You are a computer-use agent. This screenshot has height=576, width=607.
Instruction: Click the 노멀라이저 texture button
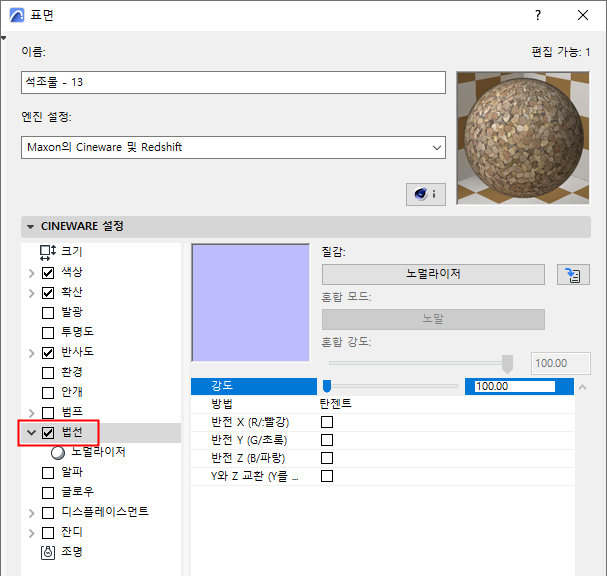[x=433, y=274]
